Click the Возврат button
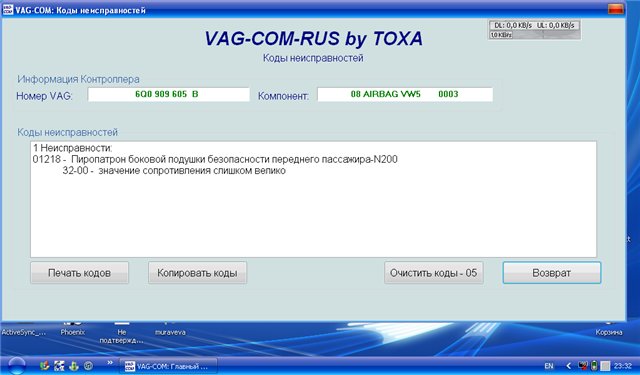 [551, 273]
